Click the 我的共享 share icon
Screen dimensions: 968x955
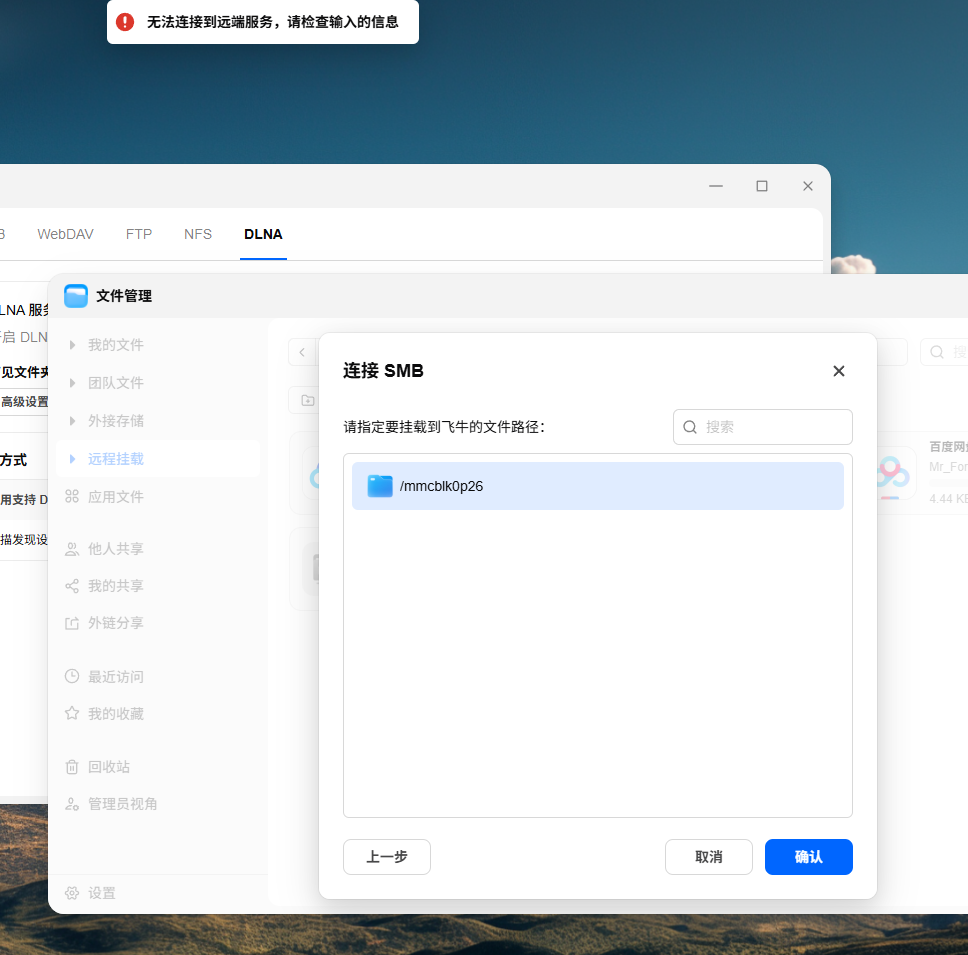tap(72, 586)
